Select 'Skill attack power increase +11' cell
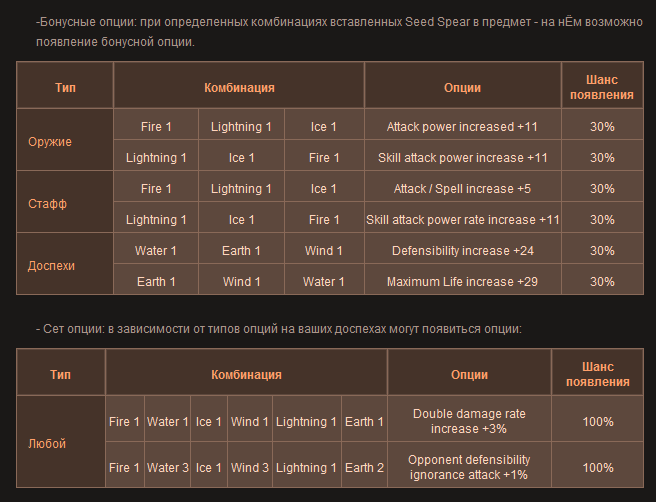 coord(462,158)
